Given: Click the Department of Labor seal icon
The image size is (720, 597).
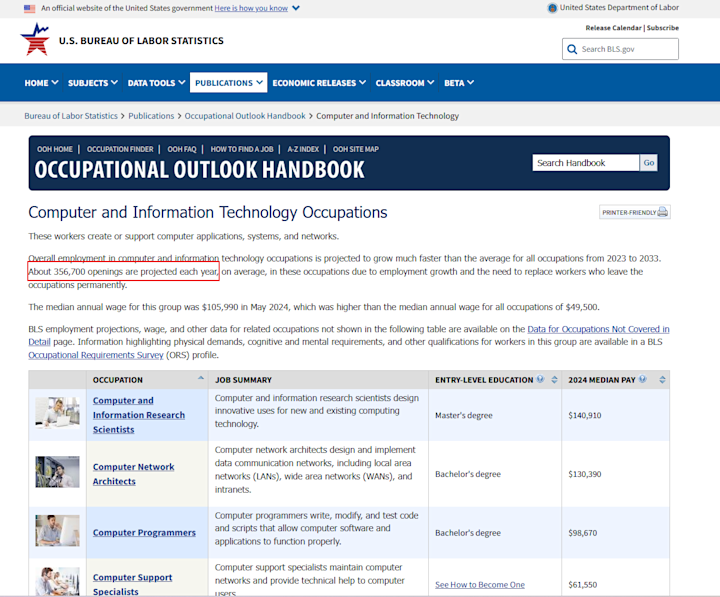Looking at the screenshot, I should (552, 8).
